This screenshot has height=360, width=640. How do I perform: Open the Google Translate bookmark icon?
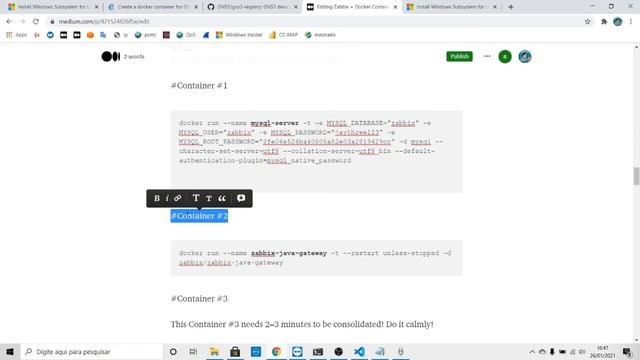pyautogui.click(x=103, y=35)
